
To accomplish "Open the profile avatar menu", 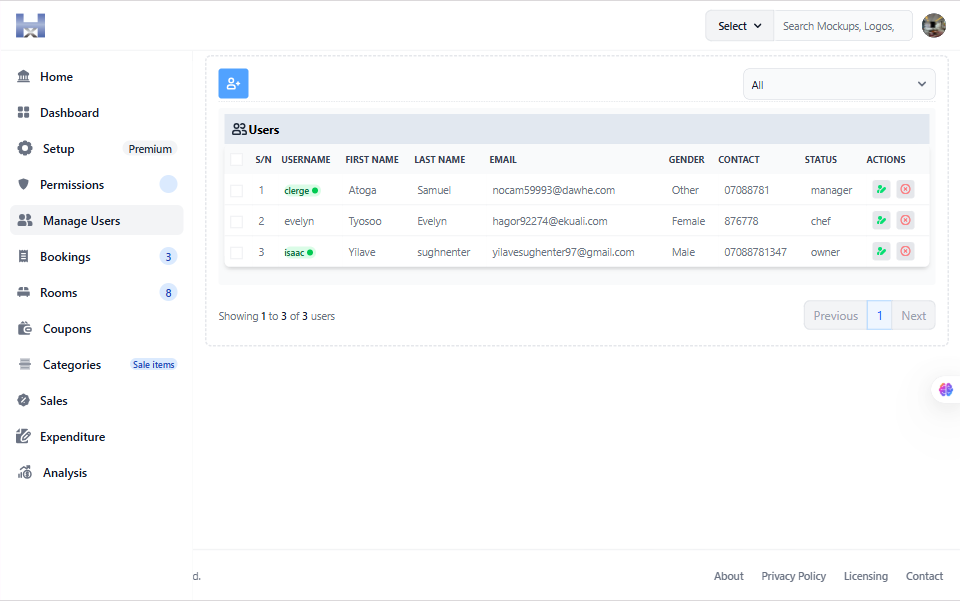I will point(933,25).
